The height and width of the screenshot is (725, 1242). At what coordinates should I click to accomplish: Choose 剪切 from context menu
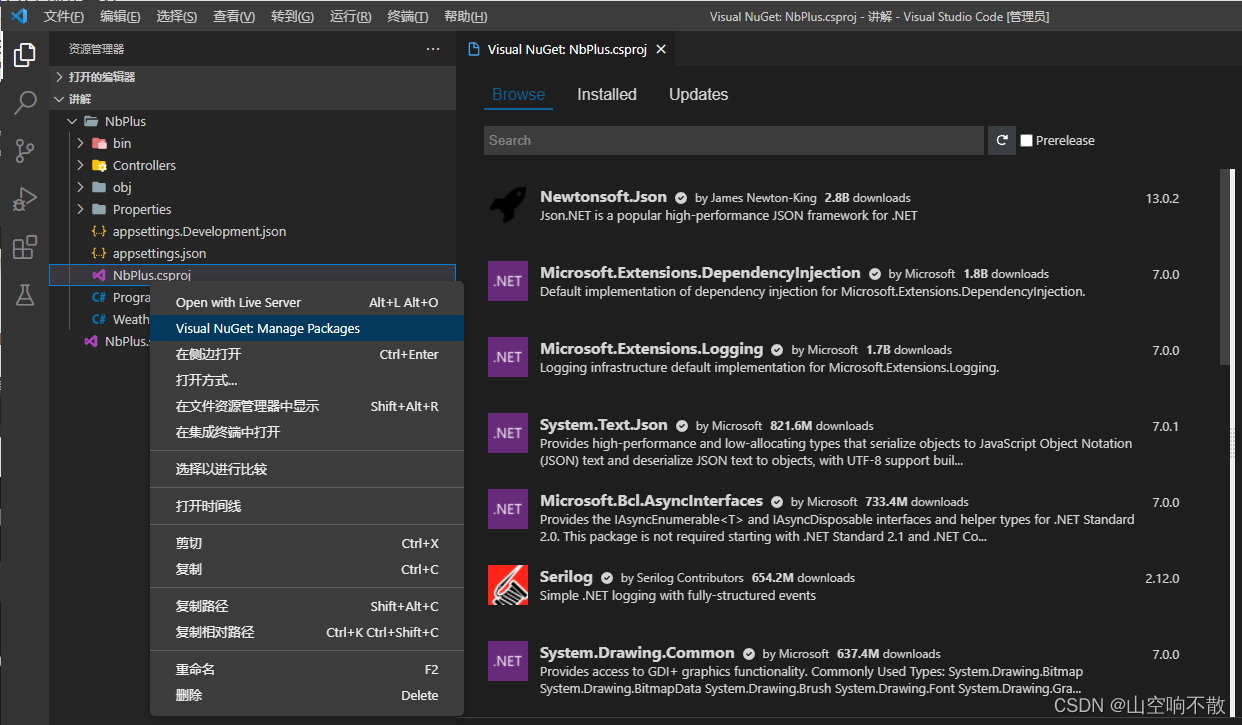(x=307, y=543)
